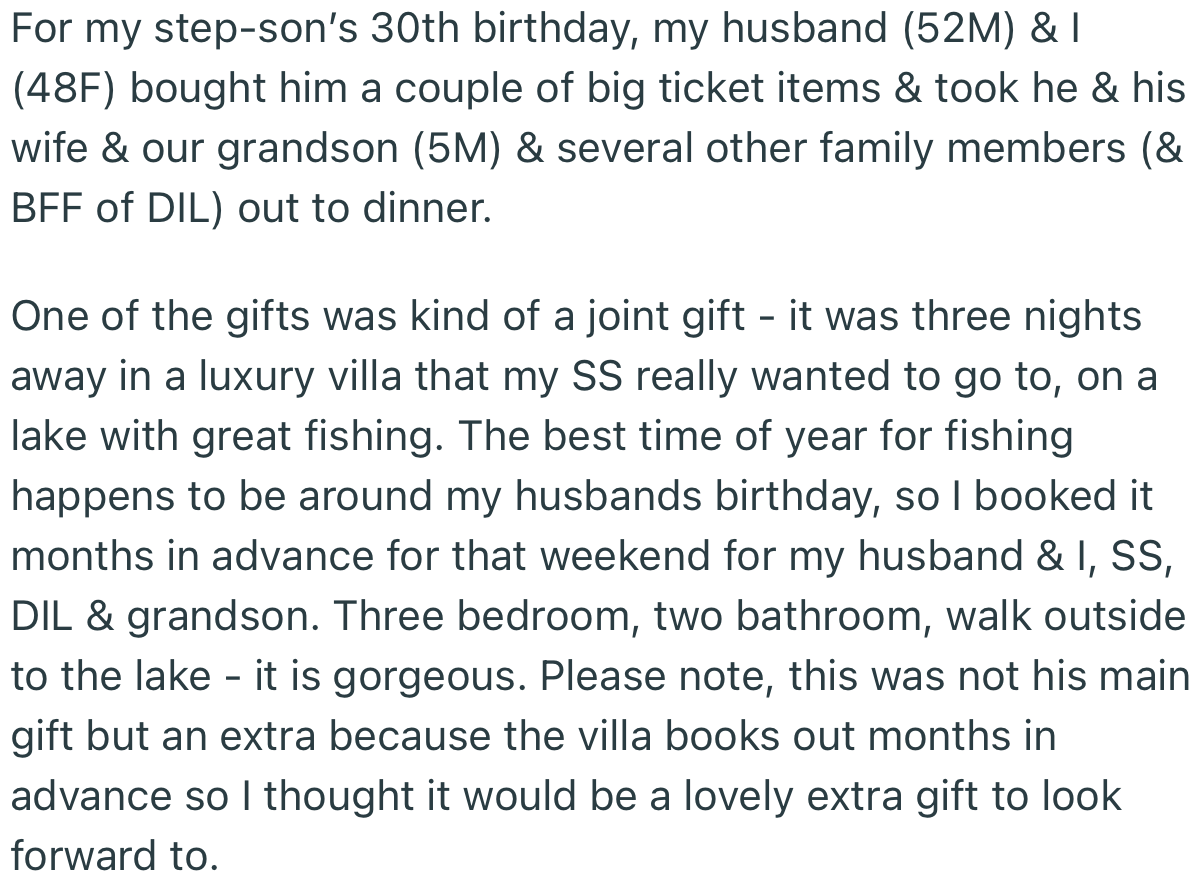1201x893 pixels.
Task: Click the "BFF" abbreviation
Action: click(x=47, y=209)
